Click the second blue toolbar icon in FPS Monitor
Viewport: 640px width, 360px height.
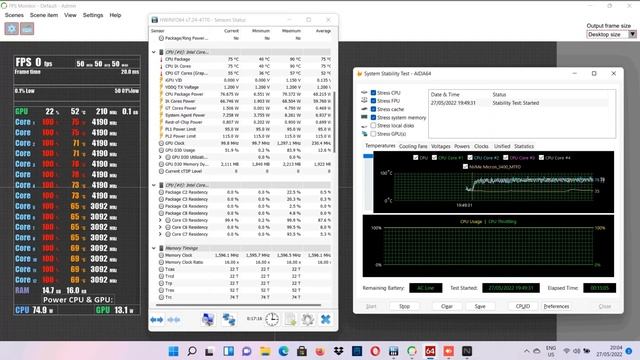27,29
